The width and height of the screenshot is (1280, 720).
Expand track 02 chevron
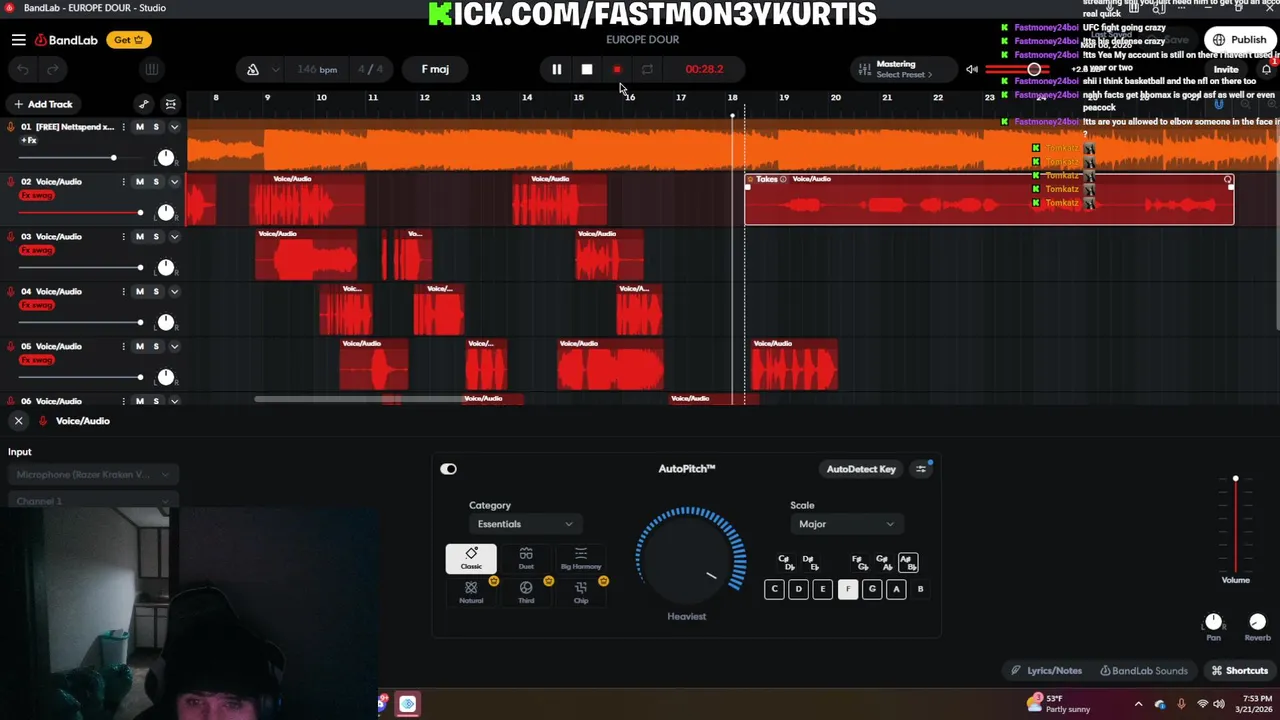pos(174,182)
